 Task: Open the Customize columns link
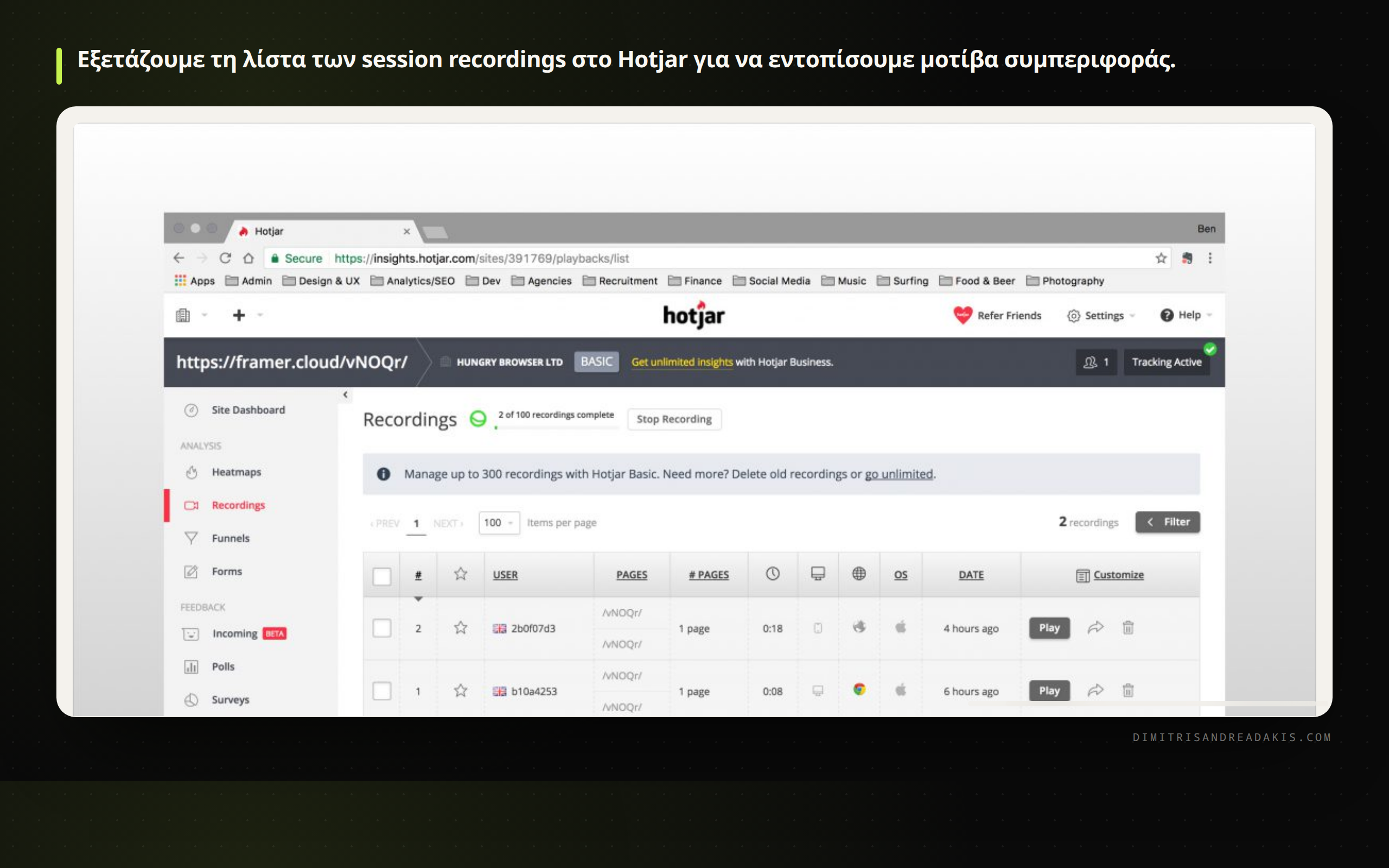tap(1118, 575)
